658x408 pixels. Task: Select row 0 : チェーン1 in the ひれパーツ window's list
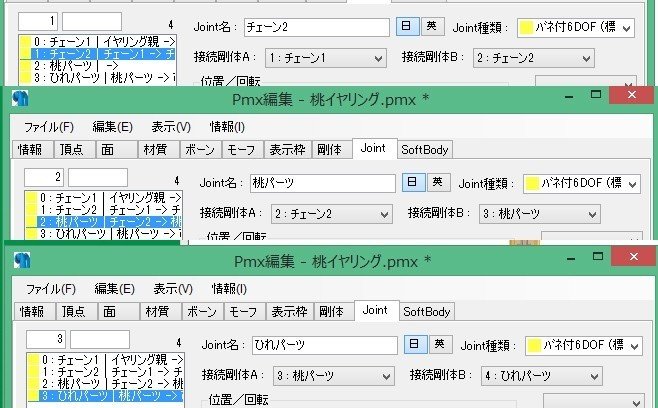105,360
